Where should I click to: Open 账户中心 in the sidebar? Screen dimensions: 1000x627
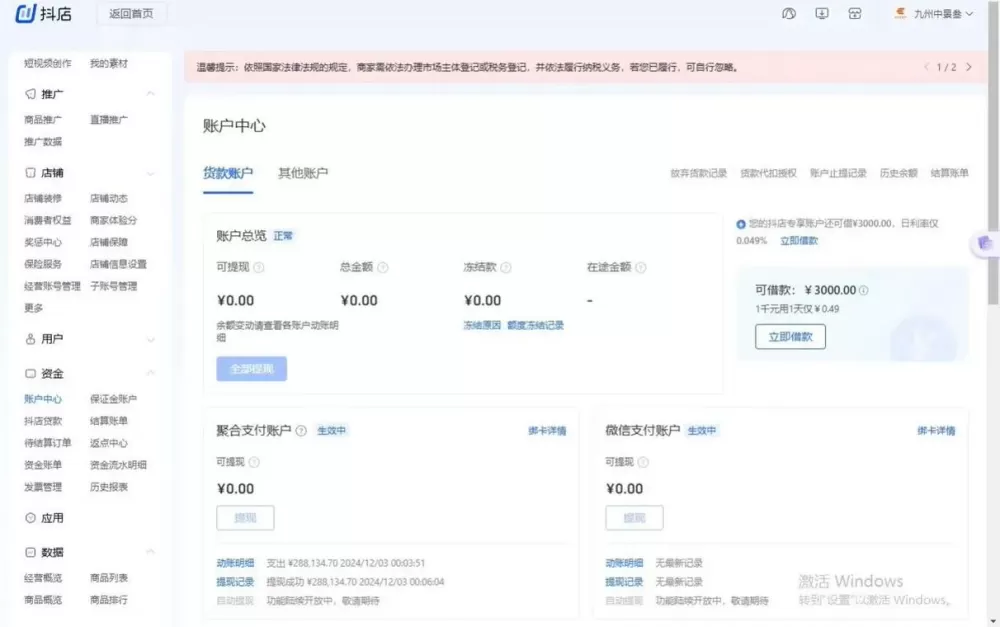pos(43,399)
